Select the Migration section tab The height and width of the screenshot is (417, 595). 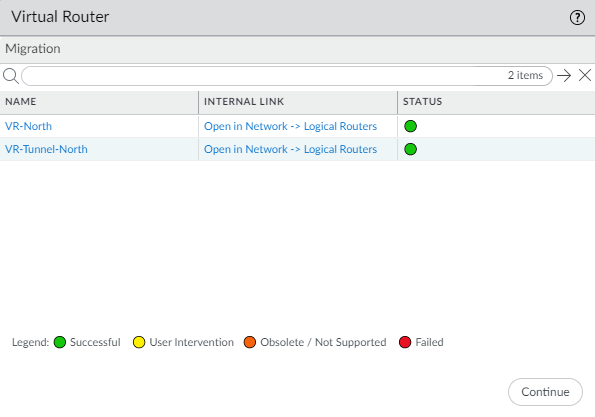point(33,49)
